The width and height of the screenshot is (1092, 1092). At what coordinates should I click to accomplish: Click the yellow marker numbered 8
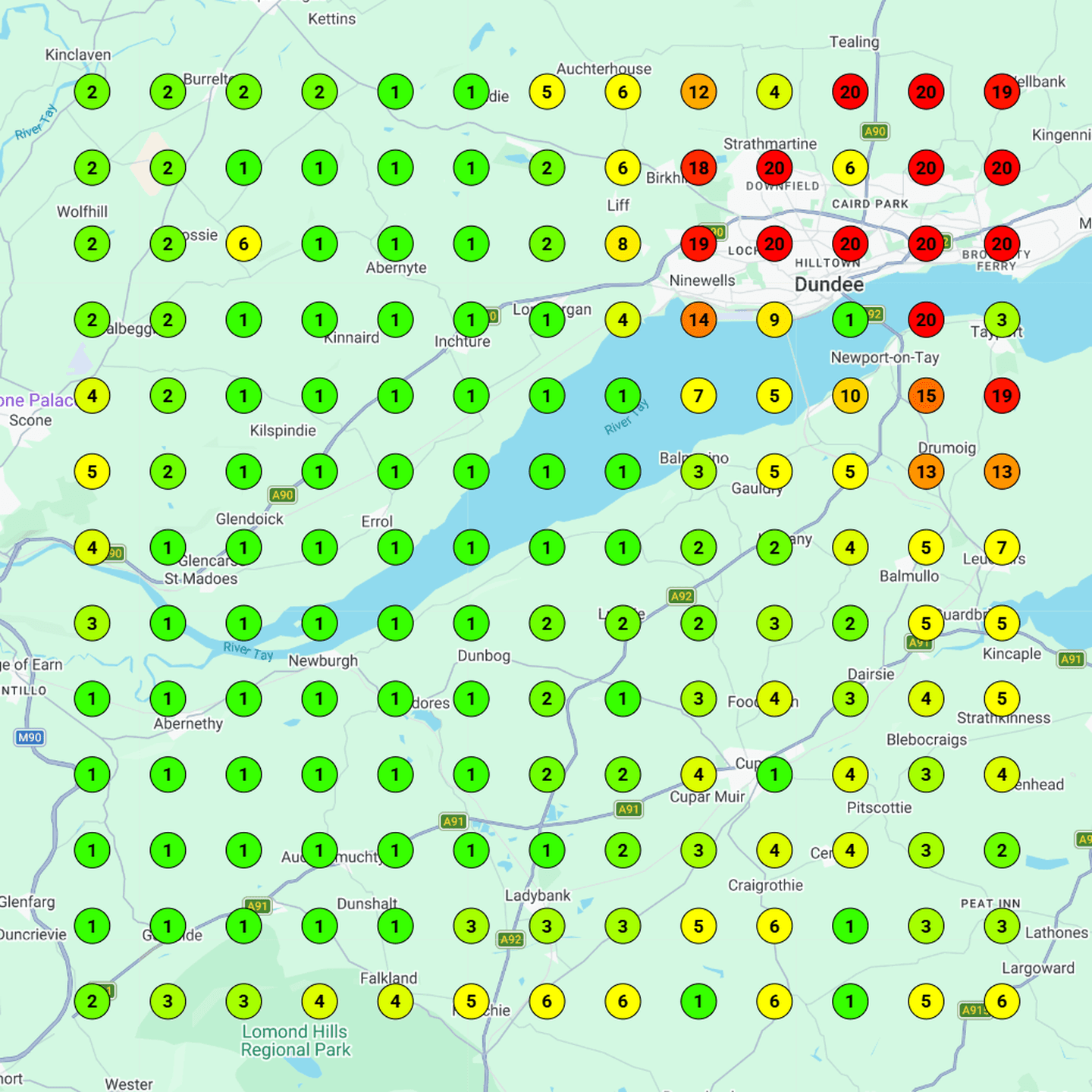(623, 244)
